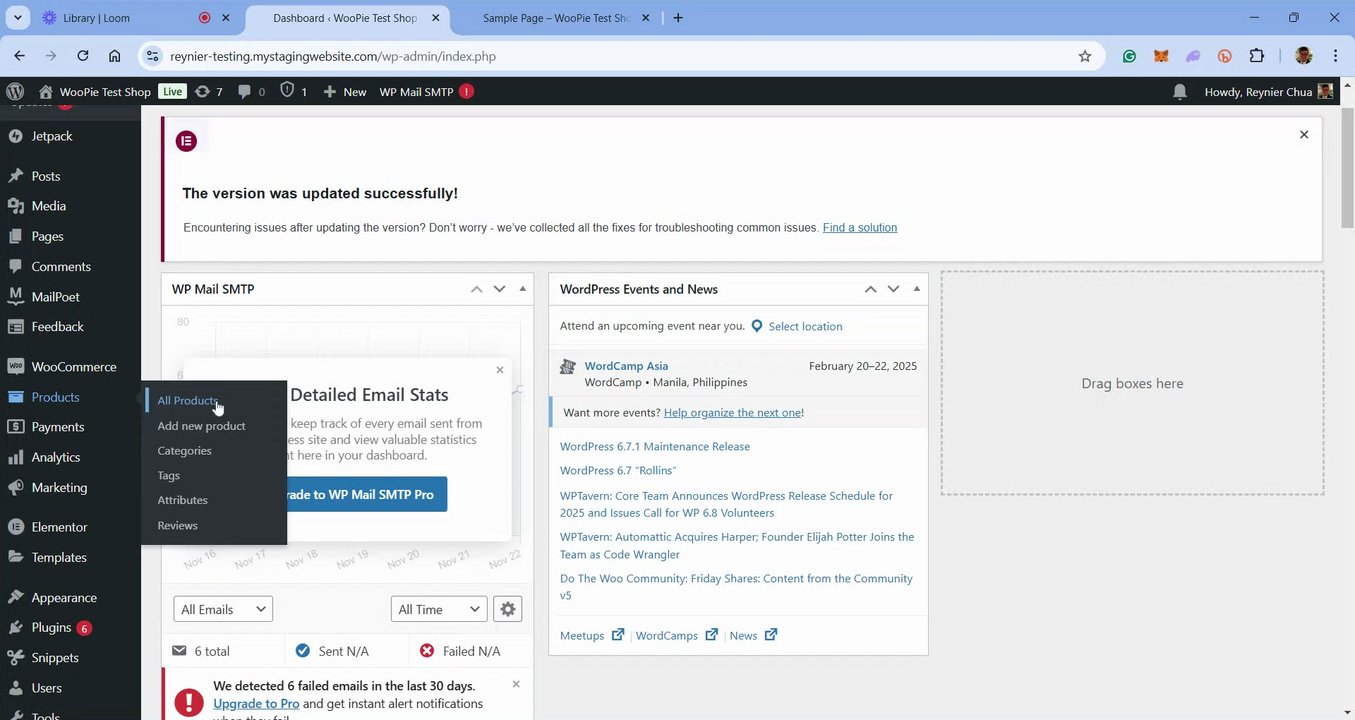Click the page vertical scrollbar
Screen dimensions: 1355x720
click(x=1347, y=170)
